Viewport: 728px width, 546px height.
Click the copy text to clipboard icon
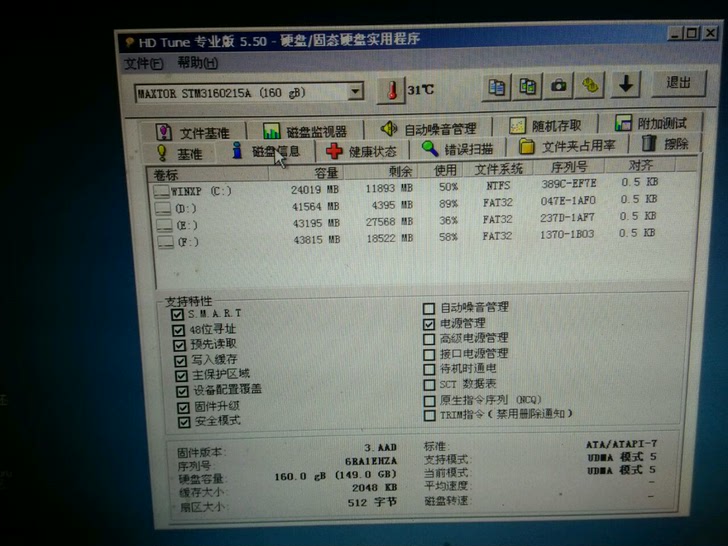coord(496,87)
